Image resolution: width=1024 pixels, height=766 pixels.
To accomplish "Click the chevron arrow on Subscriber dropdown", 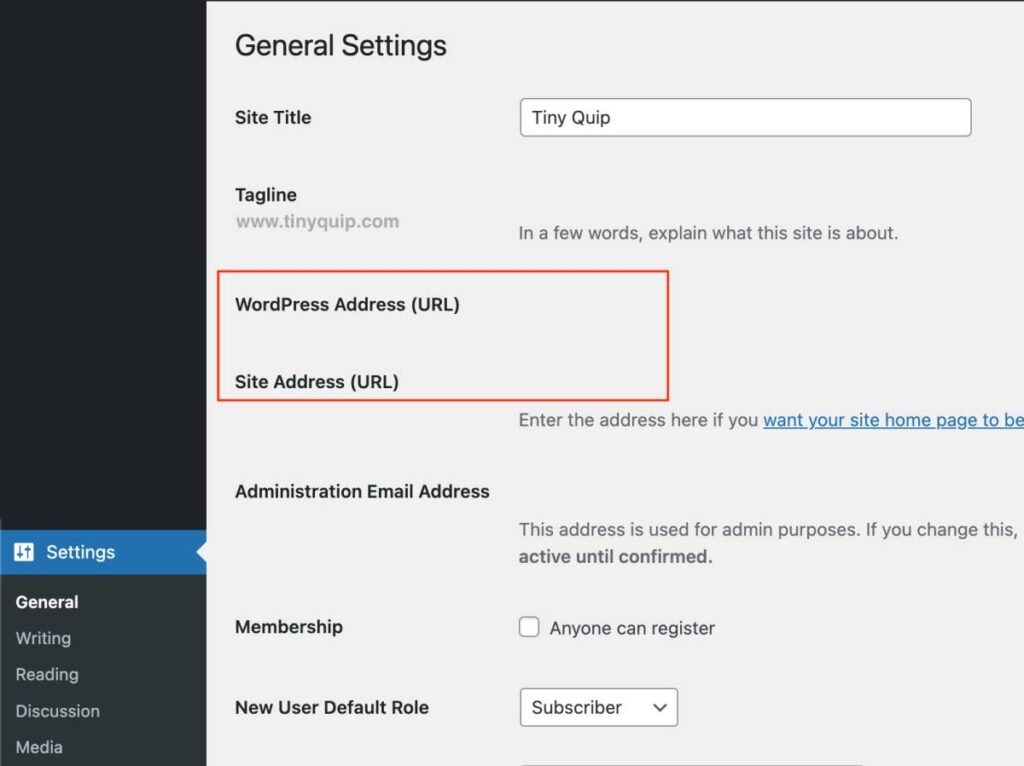I will pyautogui.click(x=659, y=707).
